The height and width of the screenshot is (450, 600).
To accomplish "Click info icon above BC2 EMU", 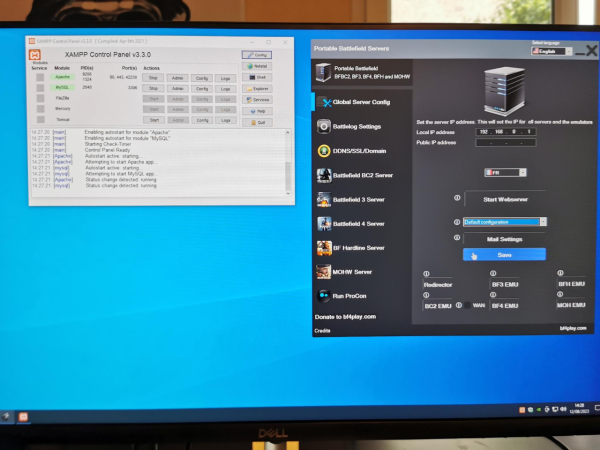I will point(426,295).
